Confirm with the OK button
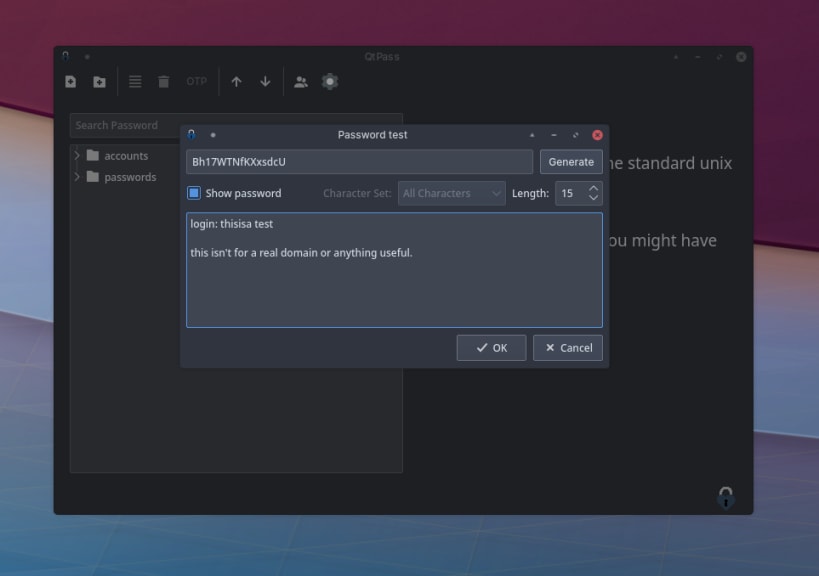Image resolution: width=819 pixels, height=576 pixels. pos(491,348)
